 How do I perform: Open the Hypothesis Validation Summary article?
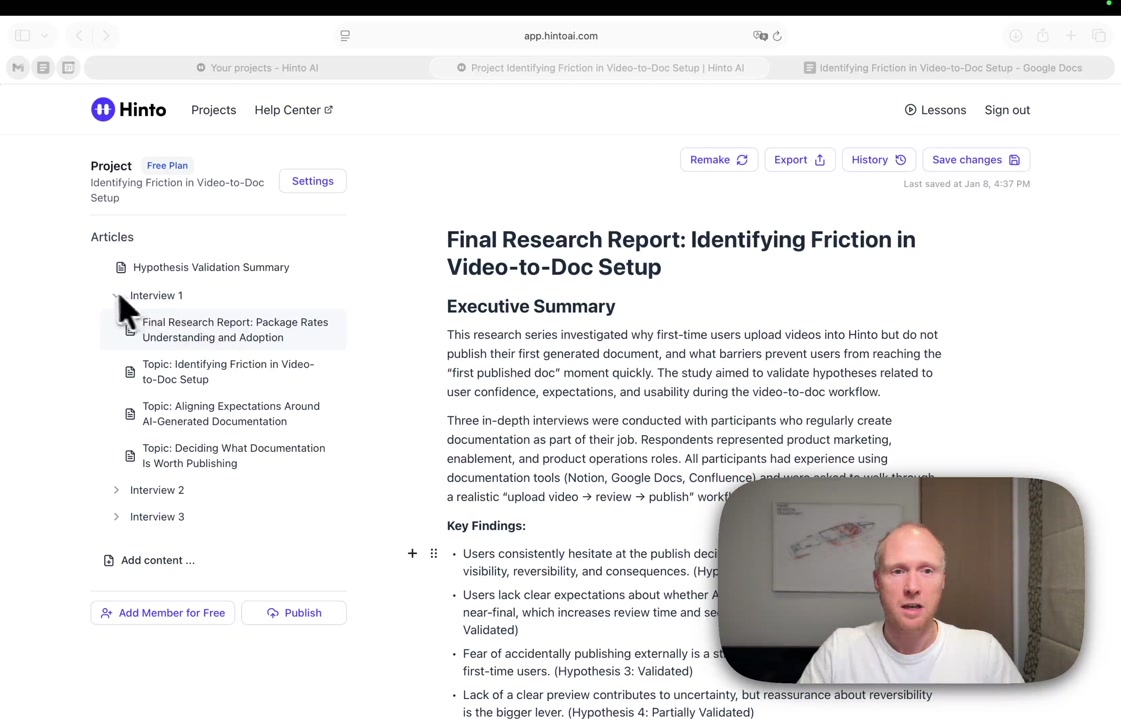coord(210,267)
